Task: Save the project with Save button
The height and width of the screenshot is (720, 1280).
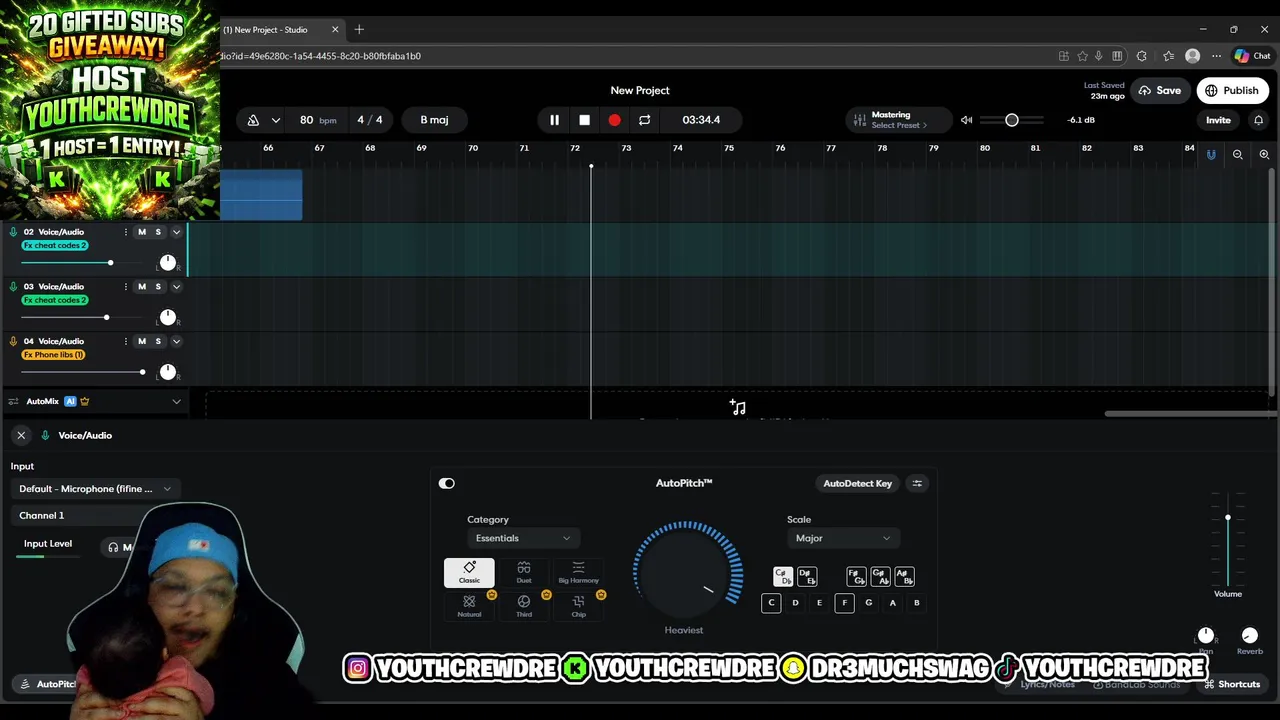Action: click(1159, 90)
